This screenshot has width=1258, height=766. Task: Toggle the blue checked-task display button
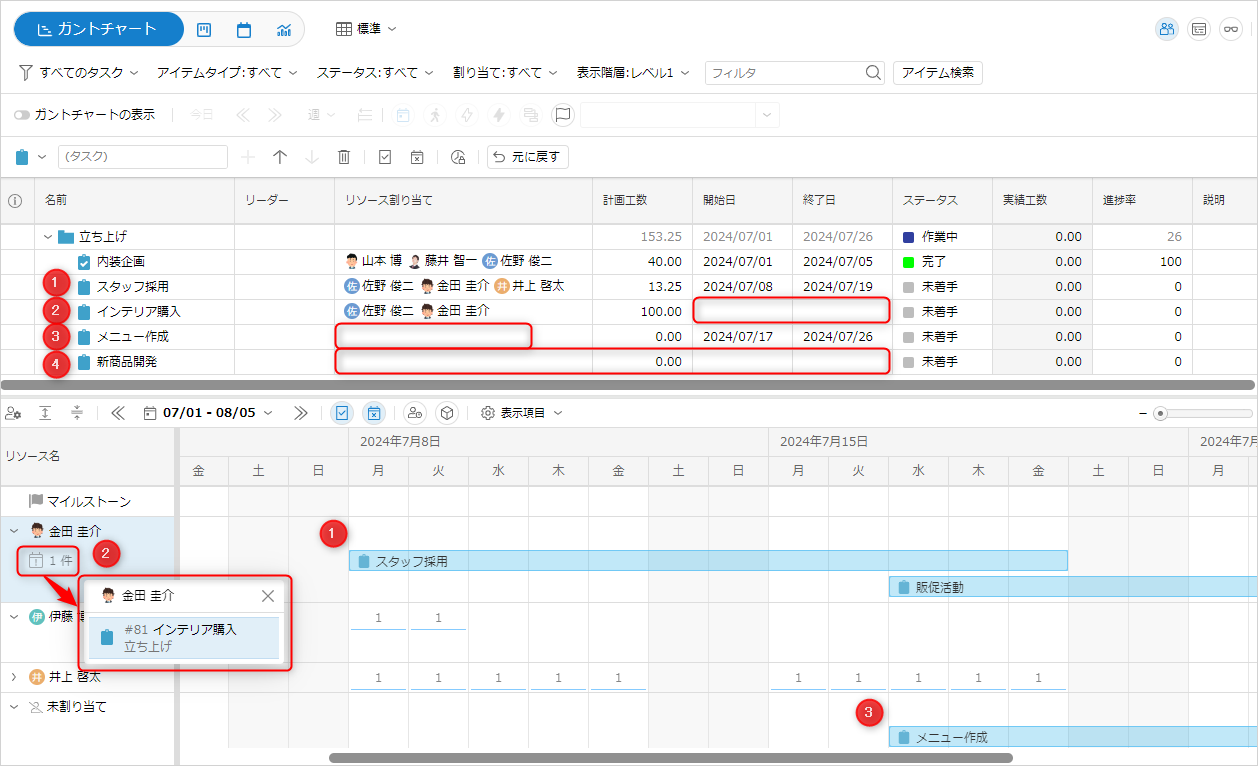coord(342,413)
